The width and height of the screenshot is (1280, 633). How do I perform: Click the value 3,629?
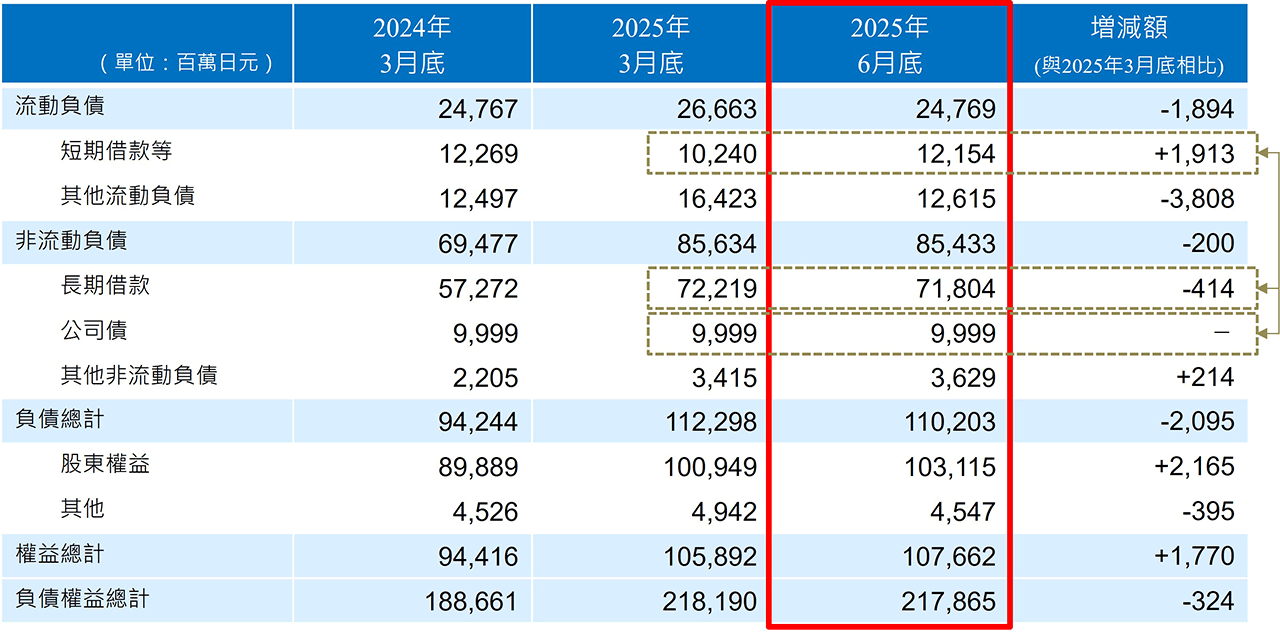[x=962, y=379]
